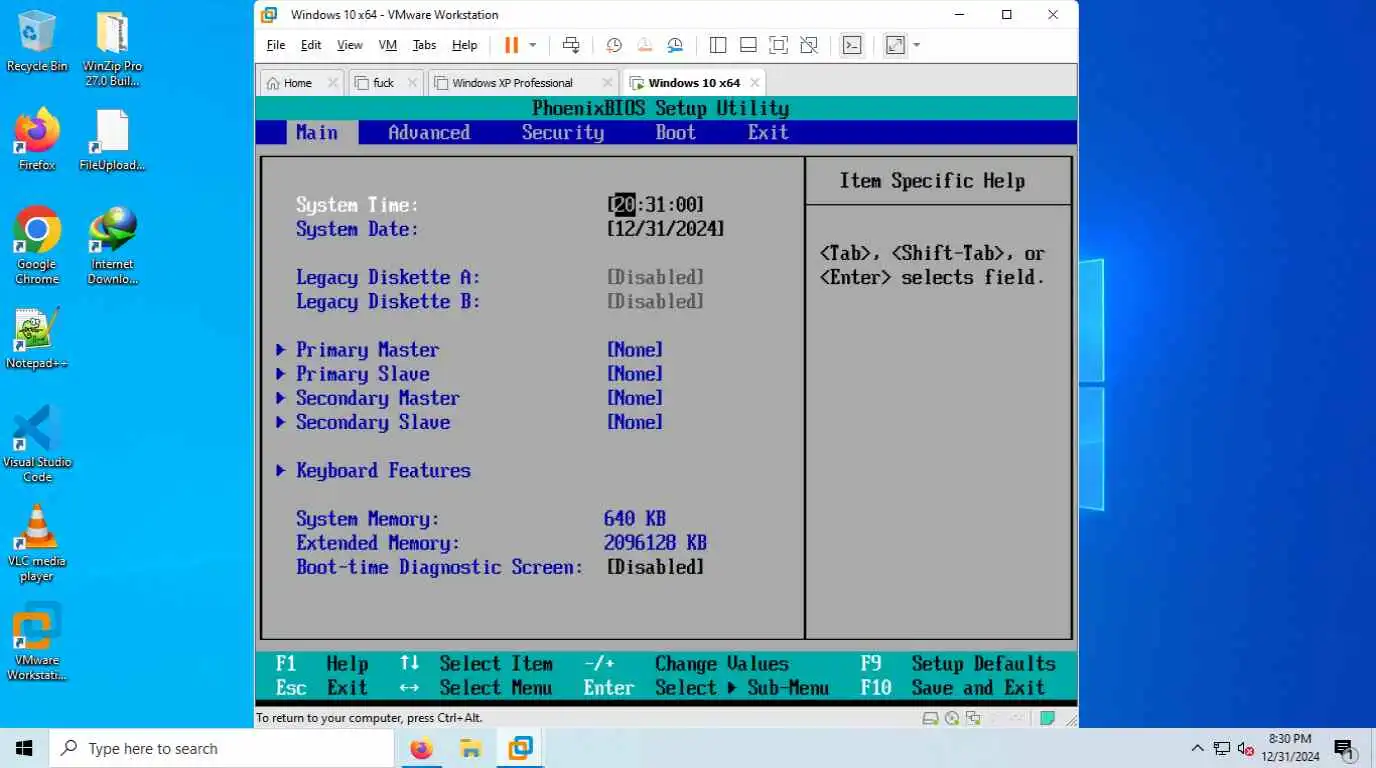Click the taskbar search box

[221, 748]
